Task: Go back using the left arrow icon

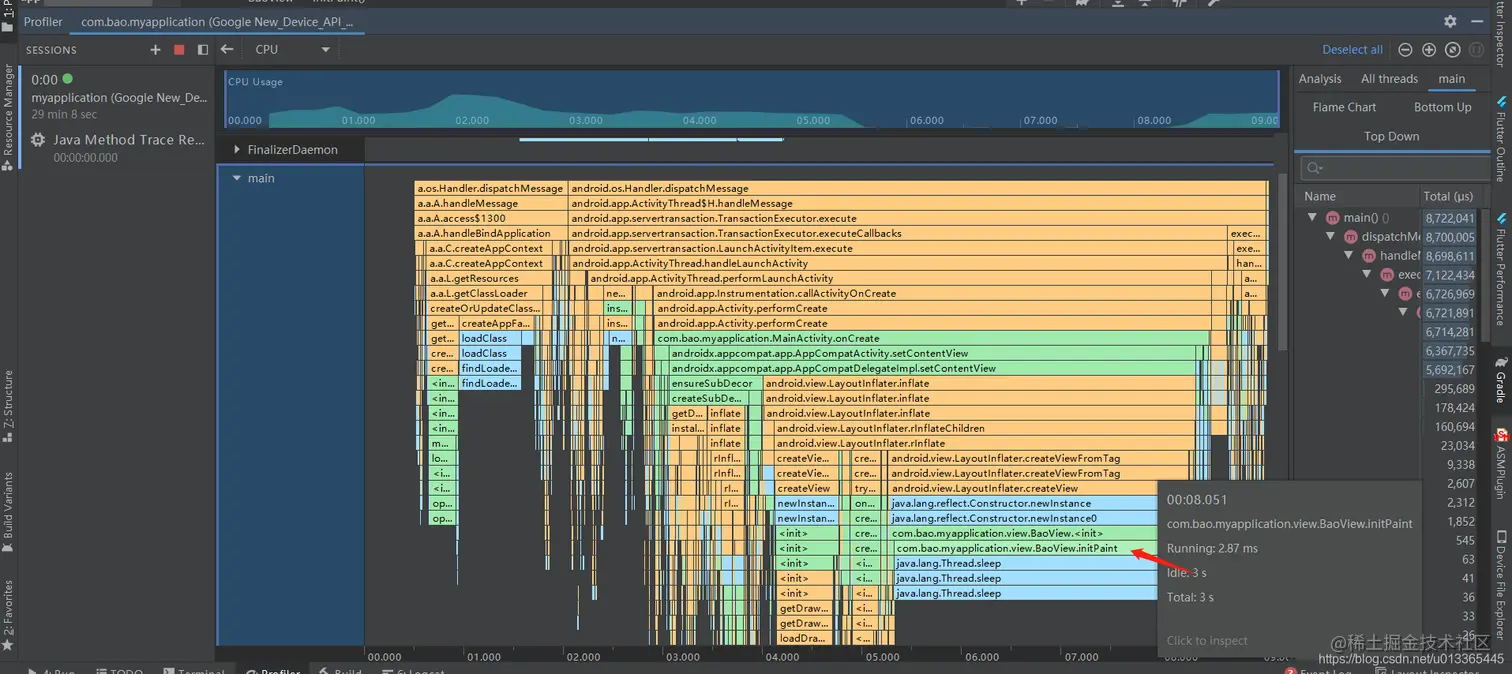Action: [227, 49]
